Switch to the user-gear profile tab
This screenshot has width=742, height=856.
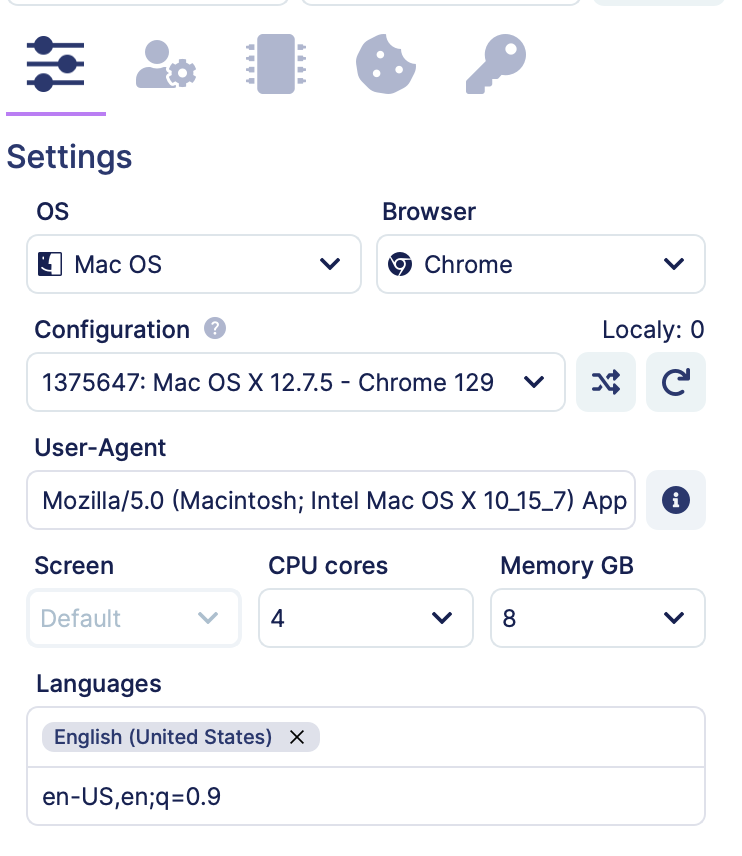click(x=166, y=64)
